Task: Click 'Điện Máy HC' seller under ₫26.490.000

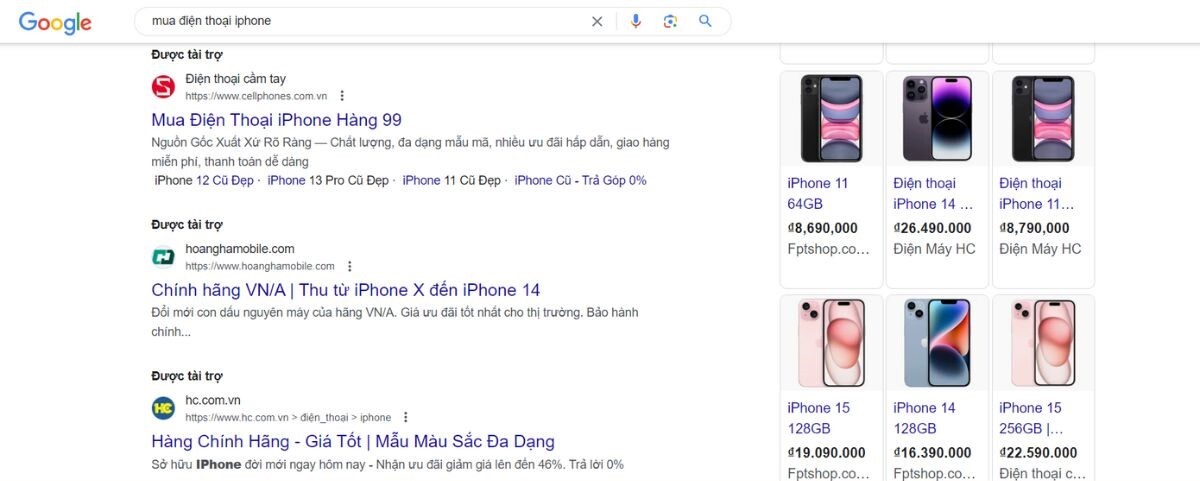Action: pos(934,249)
